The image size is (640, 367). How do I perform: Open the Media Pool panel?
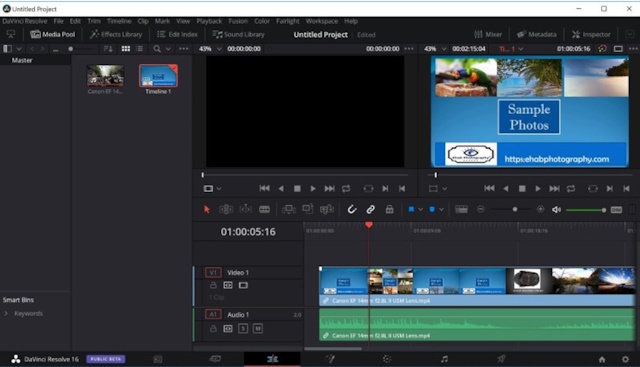tap(53, 34)
